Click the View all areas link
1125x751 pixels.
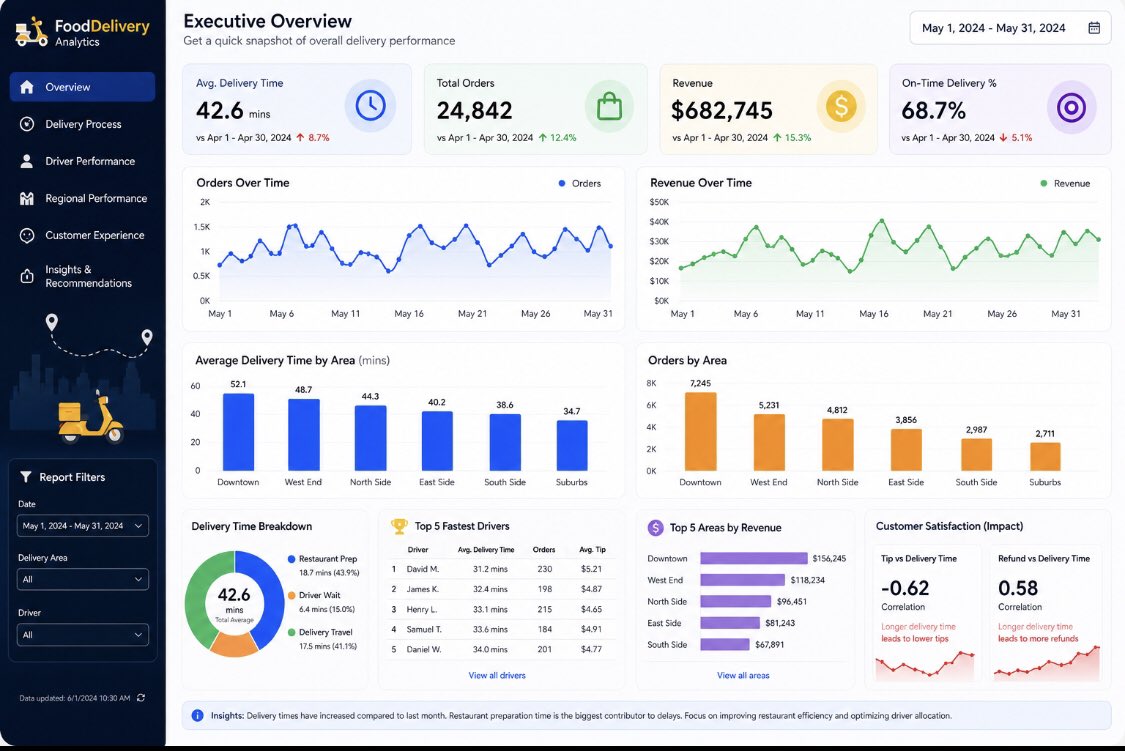(x=743, y=676)
